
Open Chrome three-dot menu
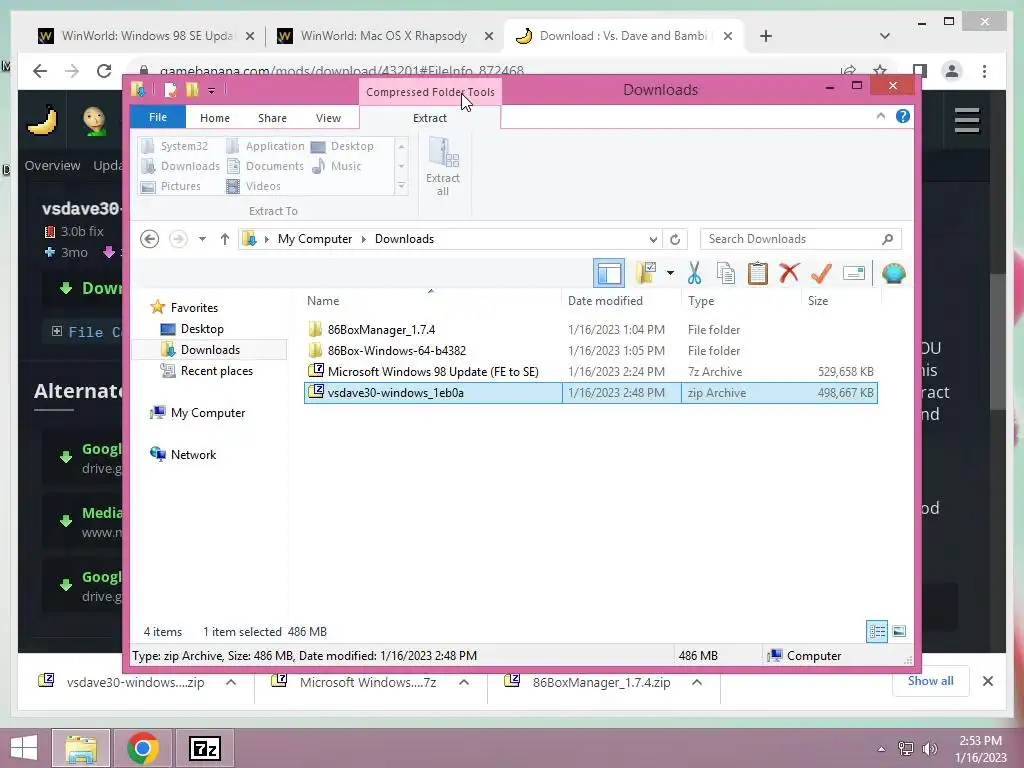984,71
